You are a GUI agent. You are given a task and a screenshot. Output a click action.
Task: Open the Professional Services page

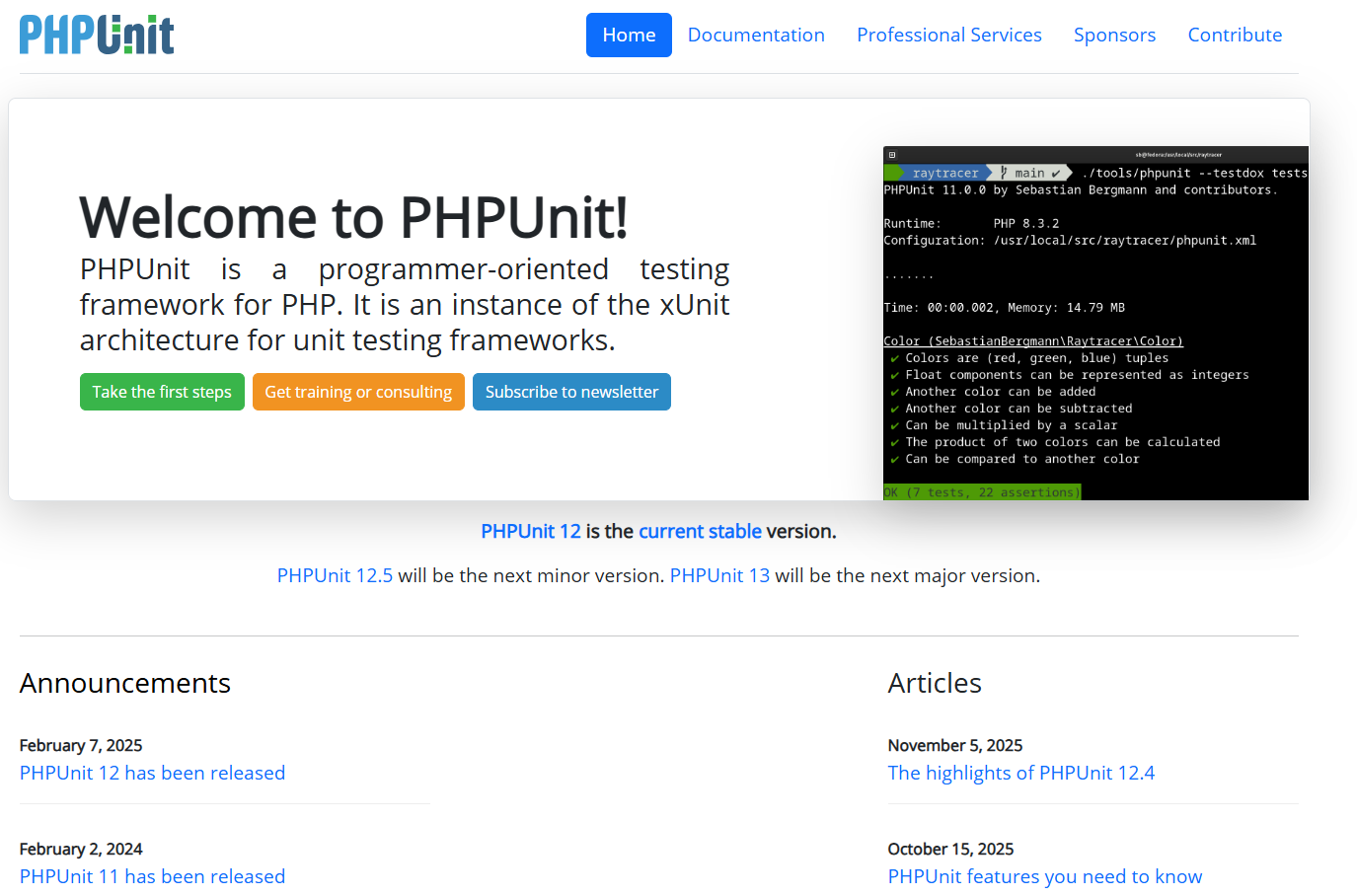948,34
